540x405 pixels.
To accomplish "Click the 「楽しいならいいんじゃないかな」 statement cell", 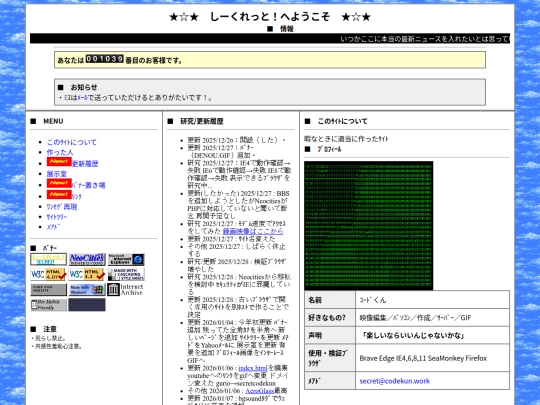I will point(433,335).
